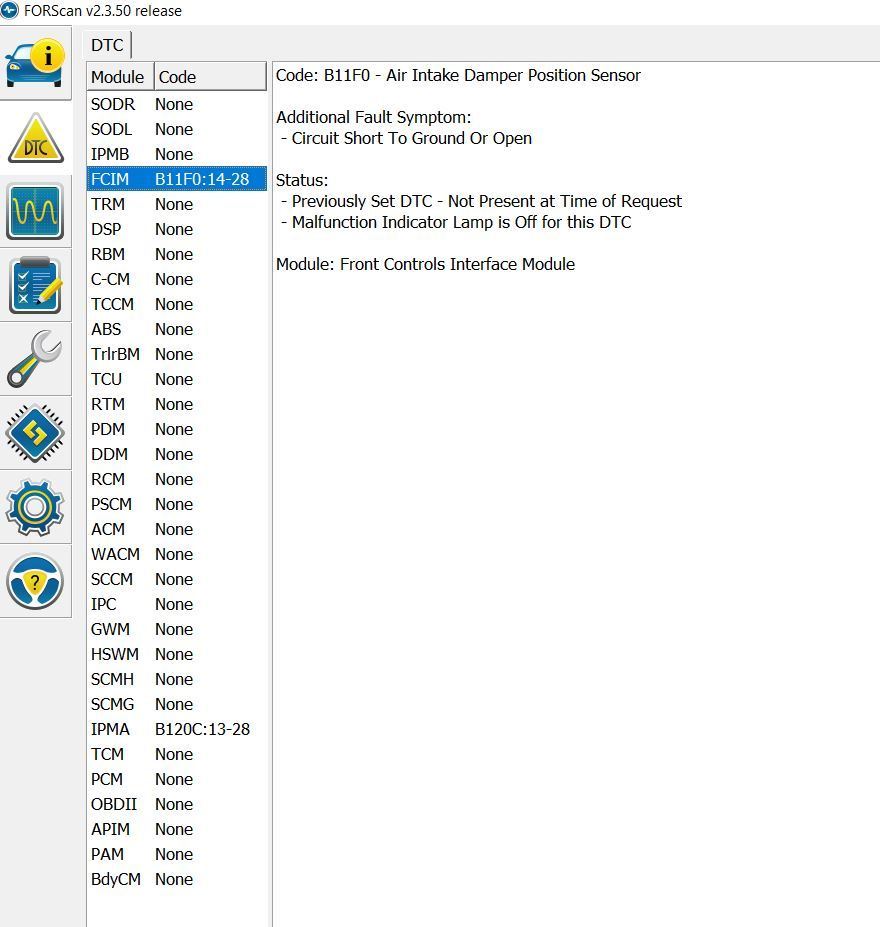Image resolution: width=880 pixels, height=927 pixels.
Task: Select the IPMA row with B120C:13-28
Action: [x=176, y=729]
